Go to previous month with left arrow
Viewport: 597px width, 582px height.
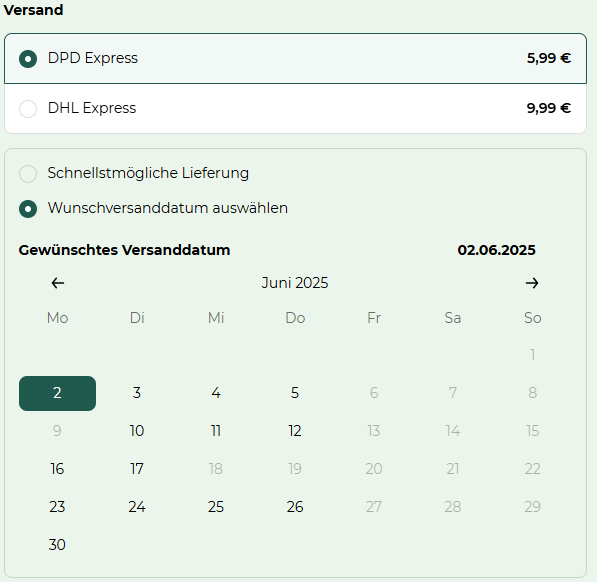point(58,283)
